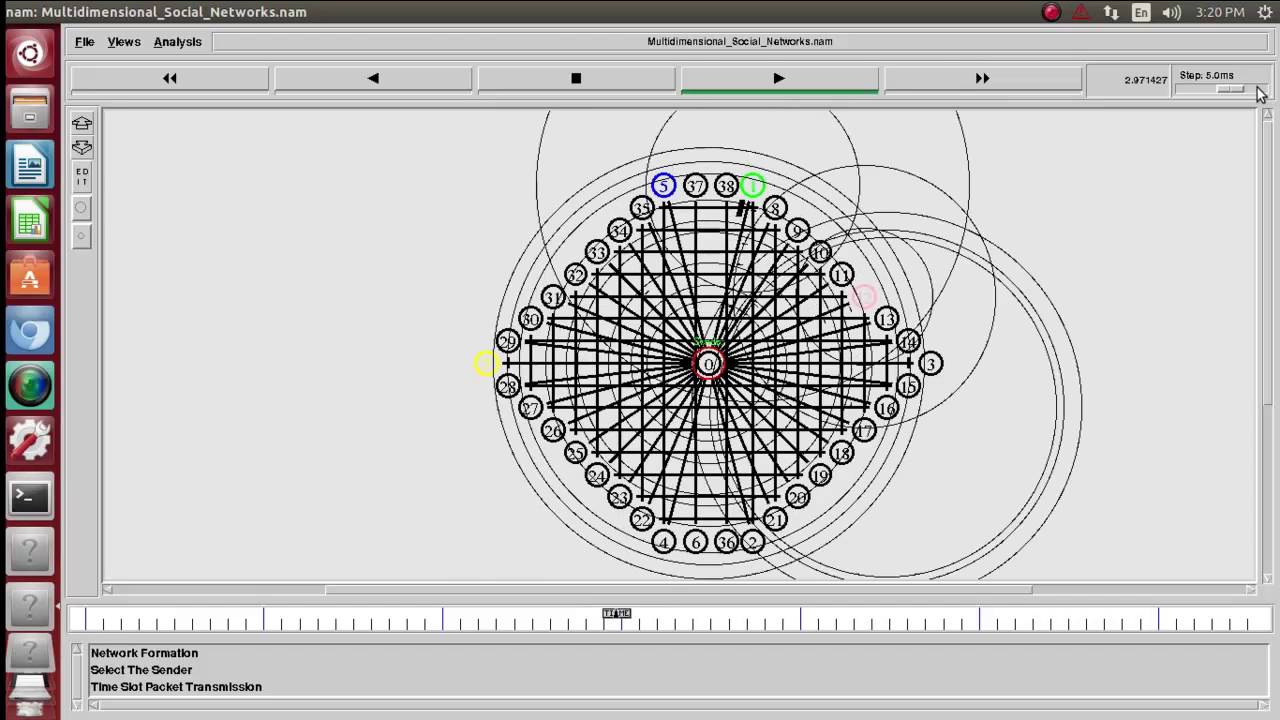
Task: Click the larger circle tool button
Action: pos(82,208)
